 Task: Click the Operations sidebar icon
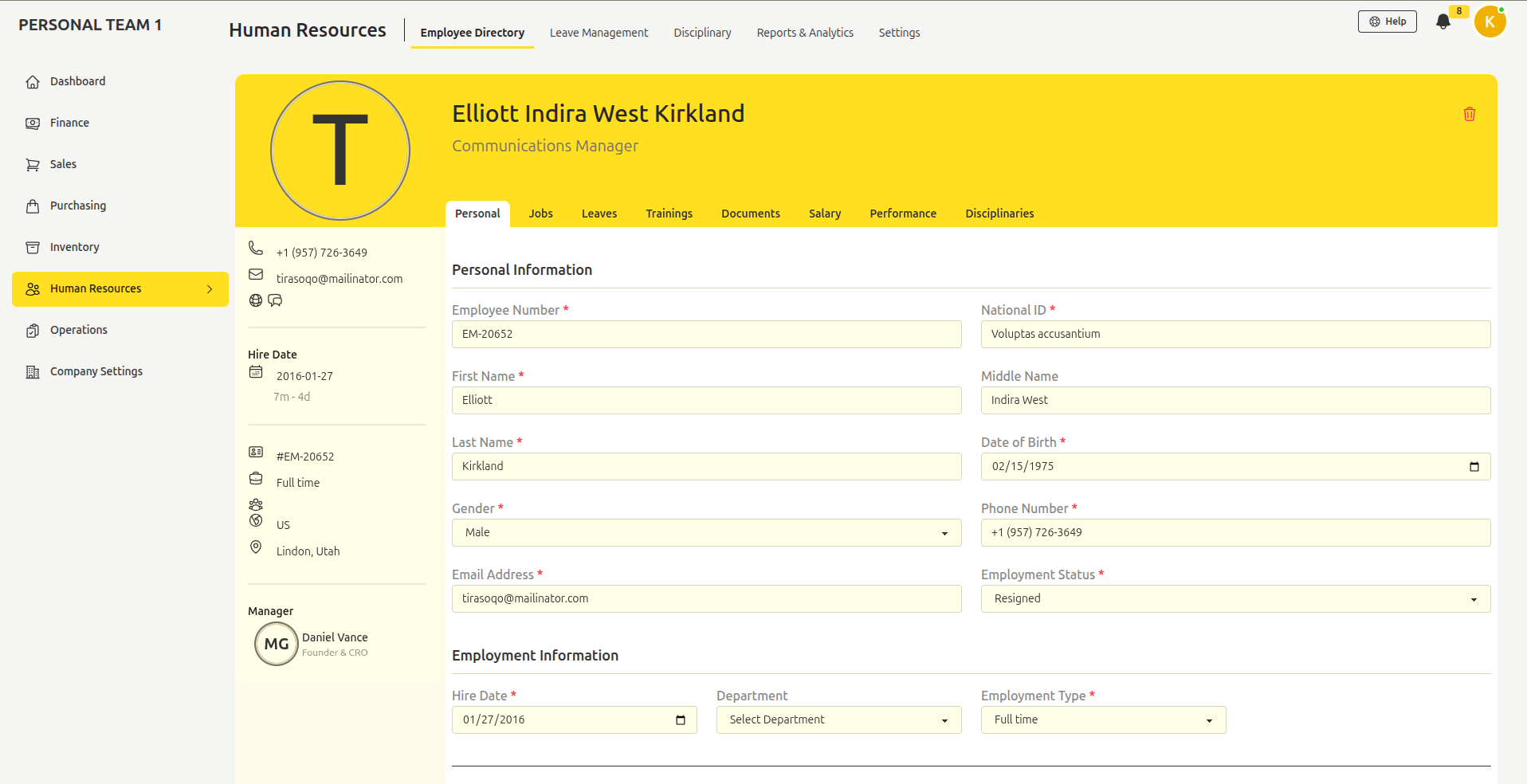coord(33,331)
